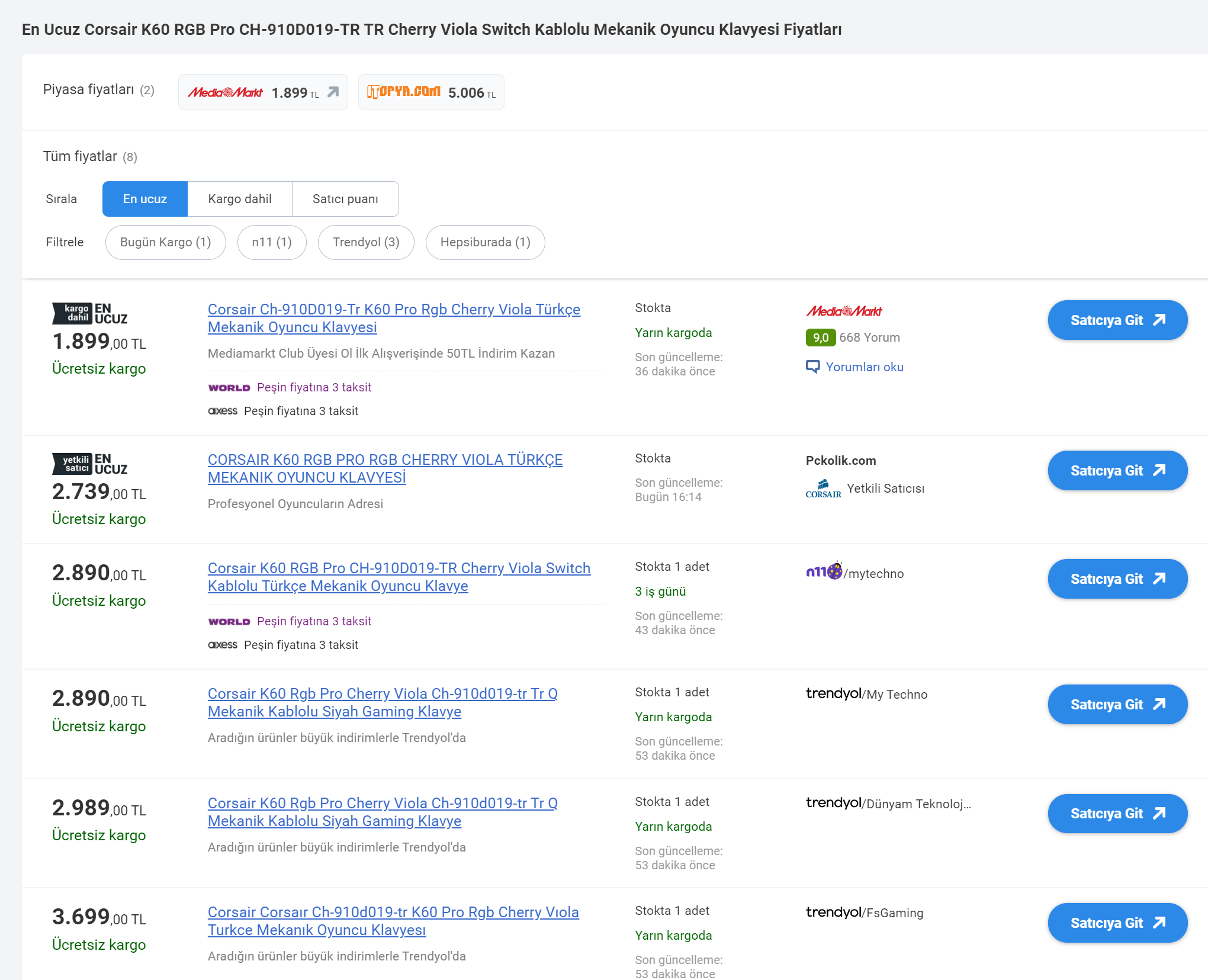The image size is (1208, 980).
Task: Click the Corsair authorized seller logo
Action: 823,489
